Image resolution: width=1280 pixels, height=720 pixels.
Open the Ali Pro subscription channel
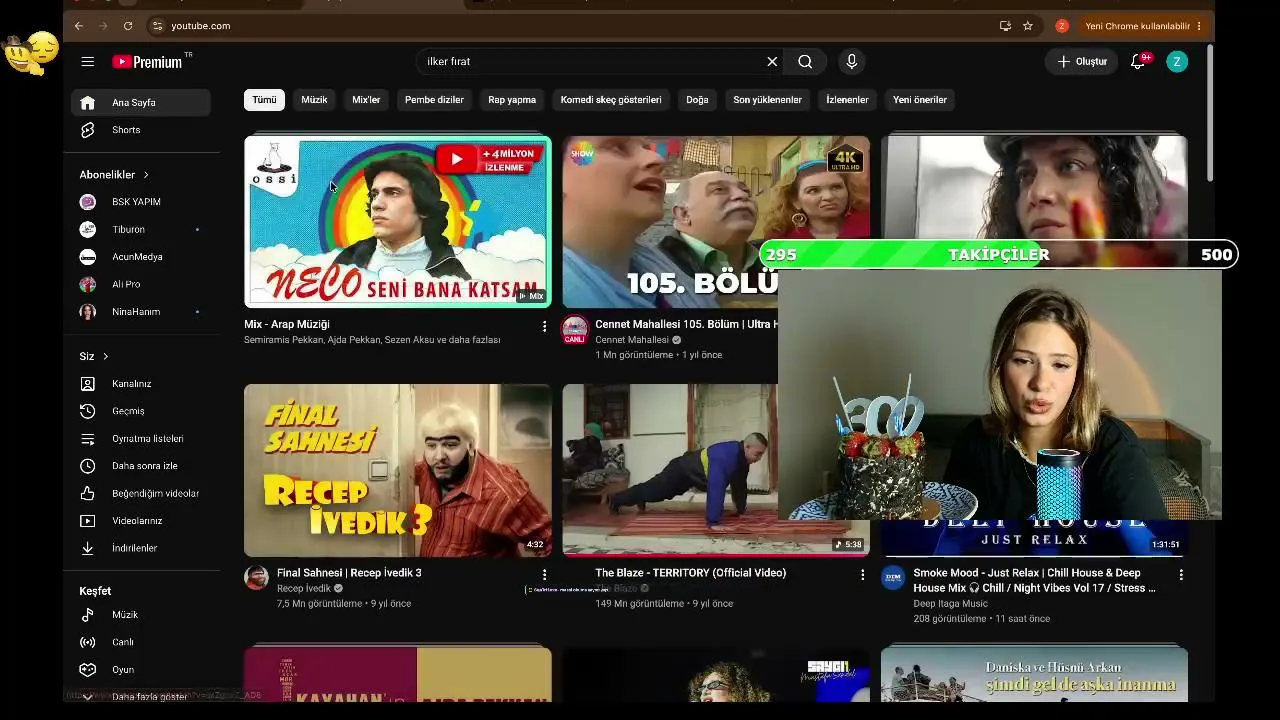pyautogui.click(x=141, y=285)
